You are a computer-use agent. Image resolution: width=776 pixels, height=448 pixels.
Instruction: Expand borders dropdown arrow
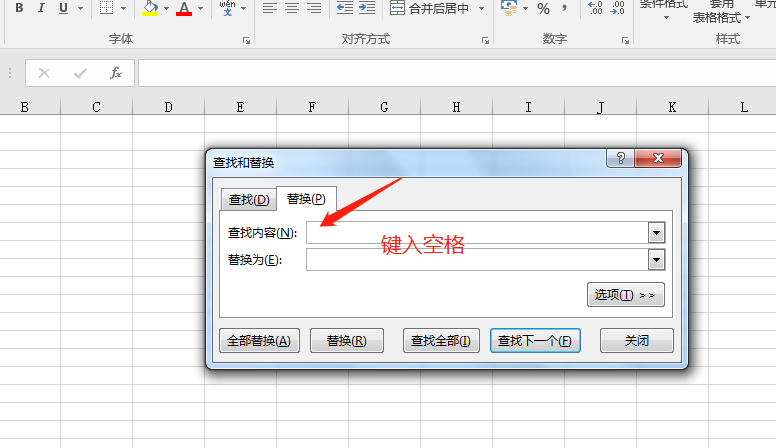click(x=123, y=8)
